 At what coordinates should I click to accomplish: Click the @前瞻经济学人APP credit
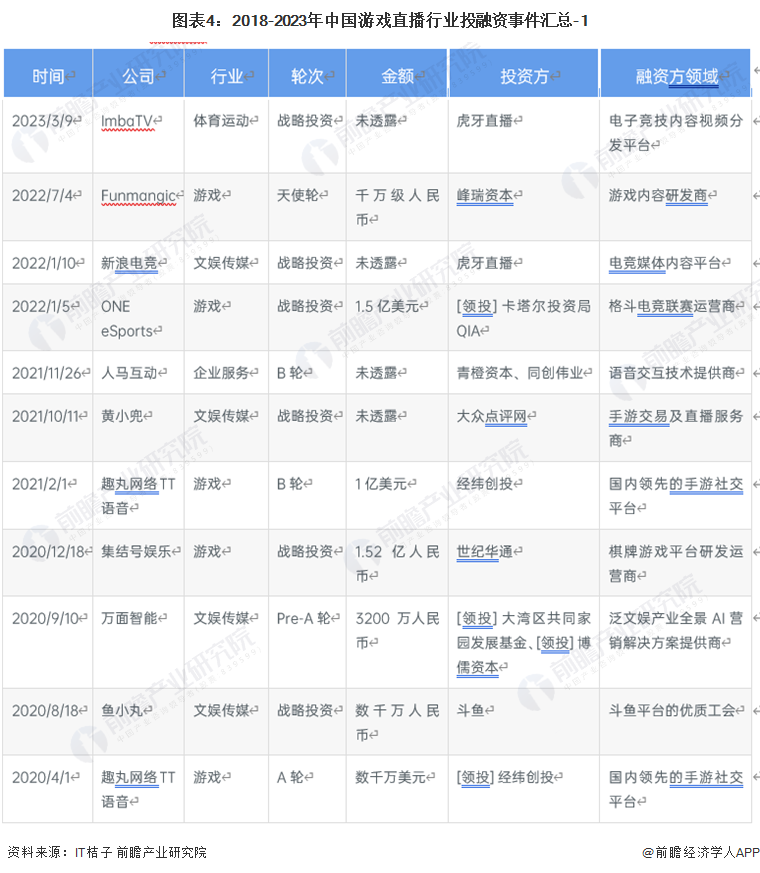tap(701, 852)
